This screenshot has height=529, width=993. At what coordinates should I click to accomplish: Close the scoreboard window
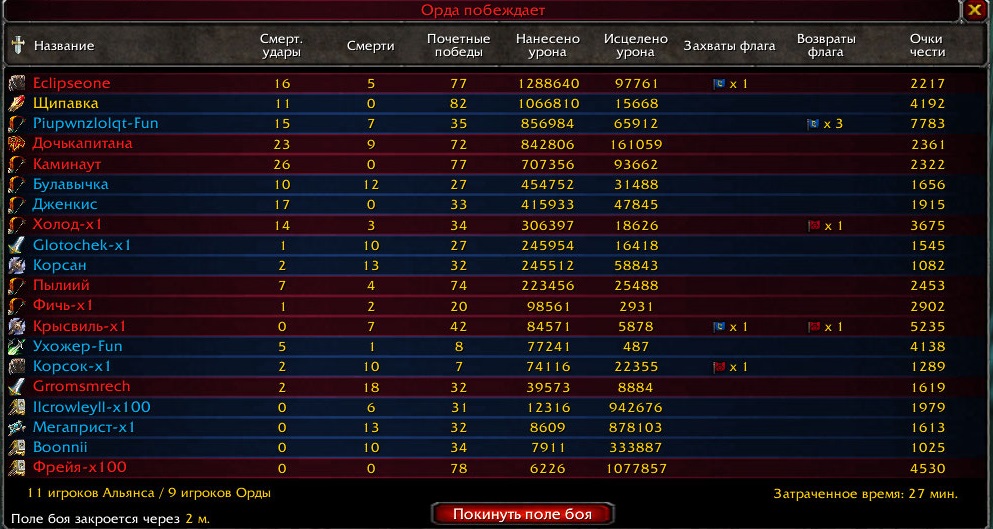tap(974, 10)
